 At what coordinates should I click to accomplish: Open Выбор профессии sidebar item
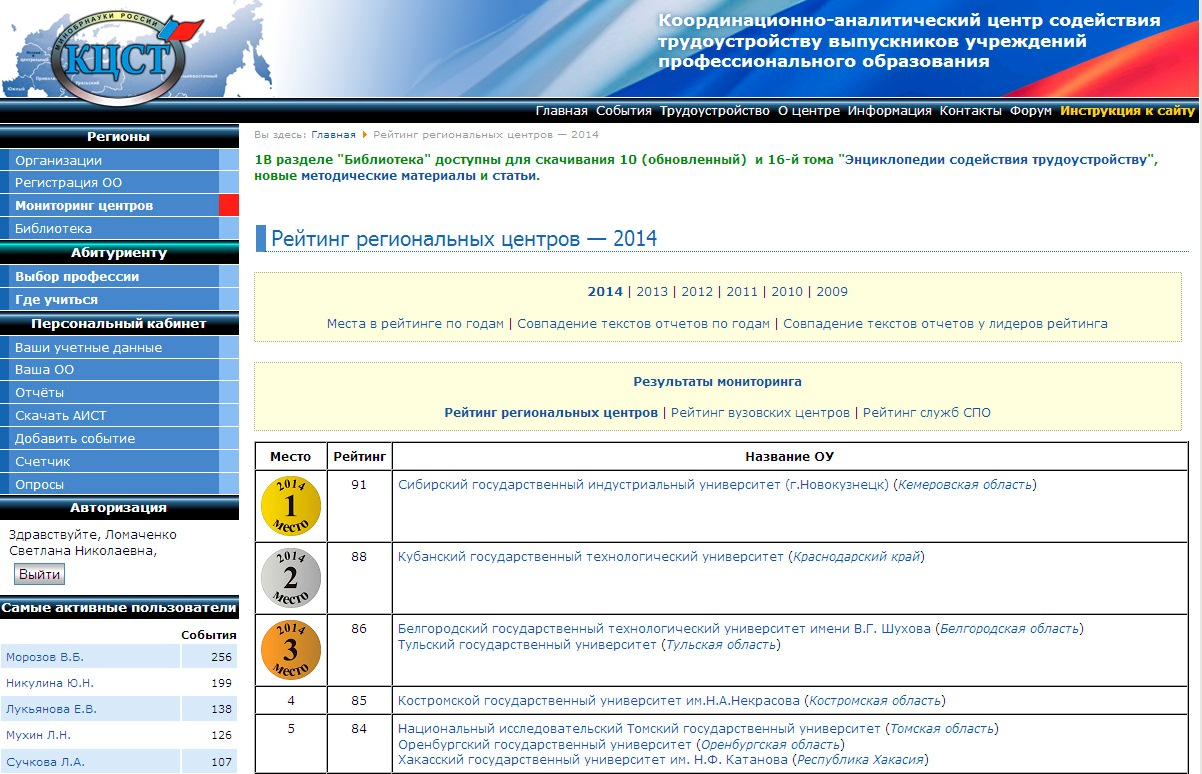tap(120, 277)
